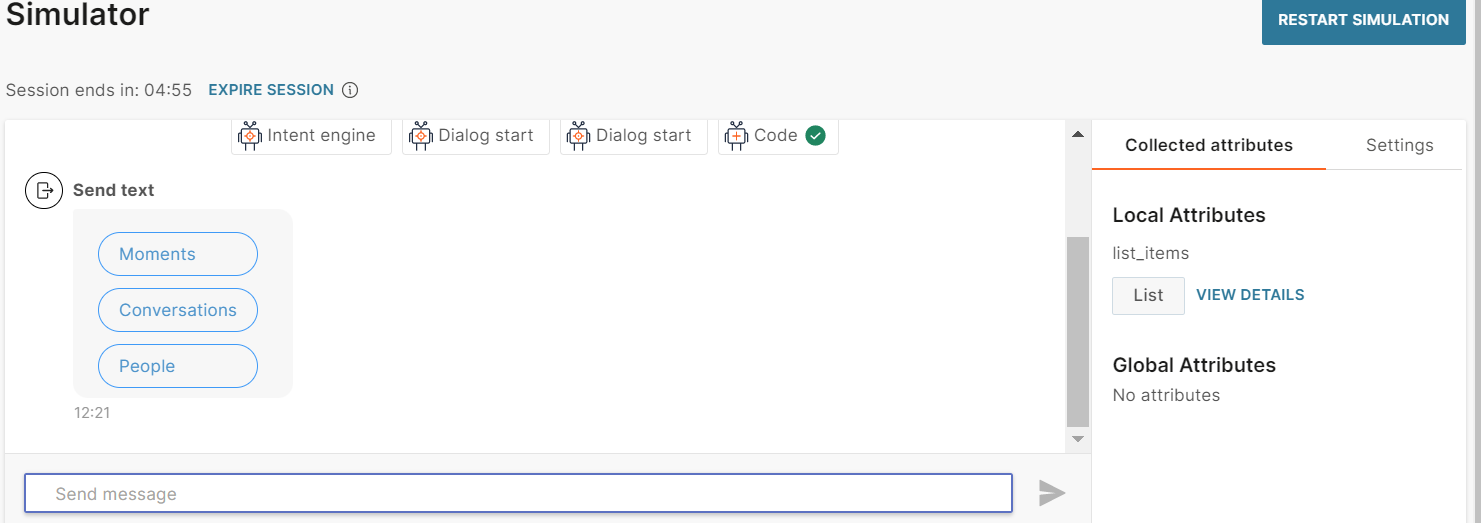1481x523 pixels.
Task: Click the List type badge
Action: 1148,295
